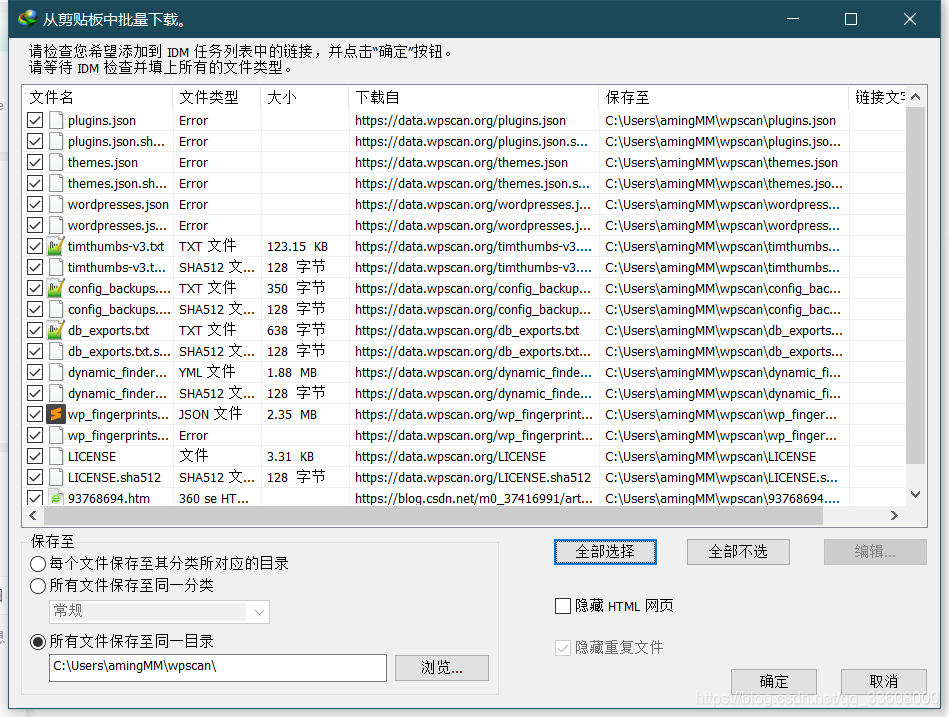Click the IDM app icon in title bar

28,19
